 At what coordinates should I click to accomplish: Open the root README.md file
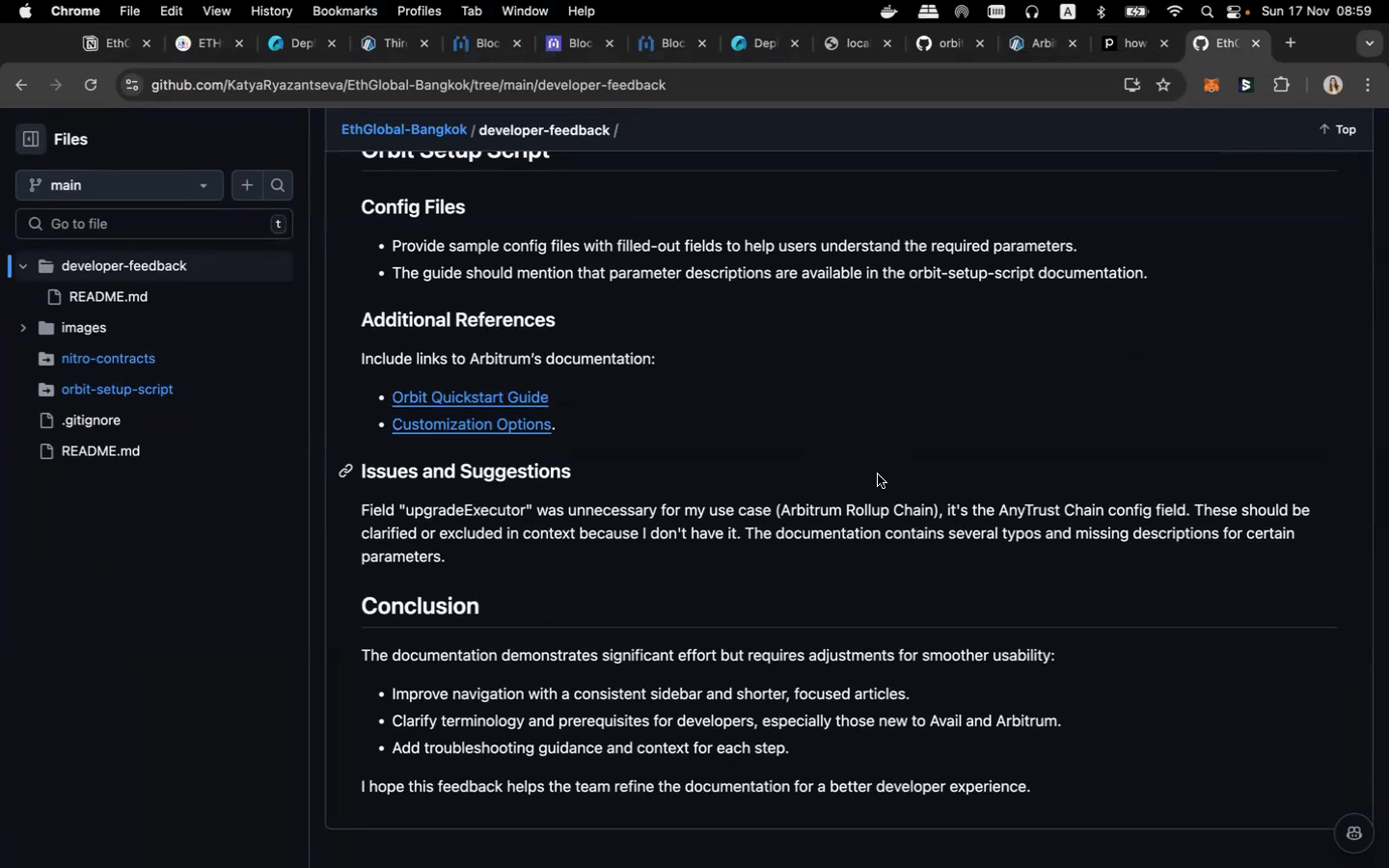pos(100,451)
